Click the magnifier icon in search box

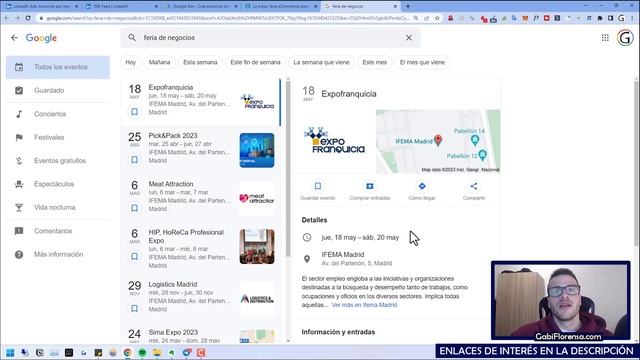click(x=132, y=38)
